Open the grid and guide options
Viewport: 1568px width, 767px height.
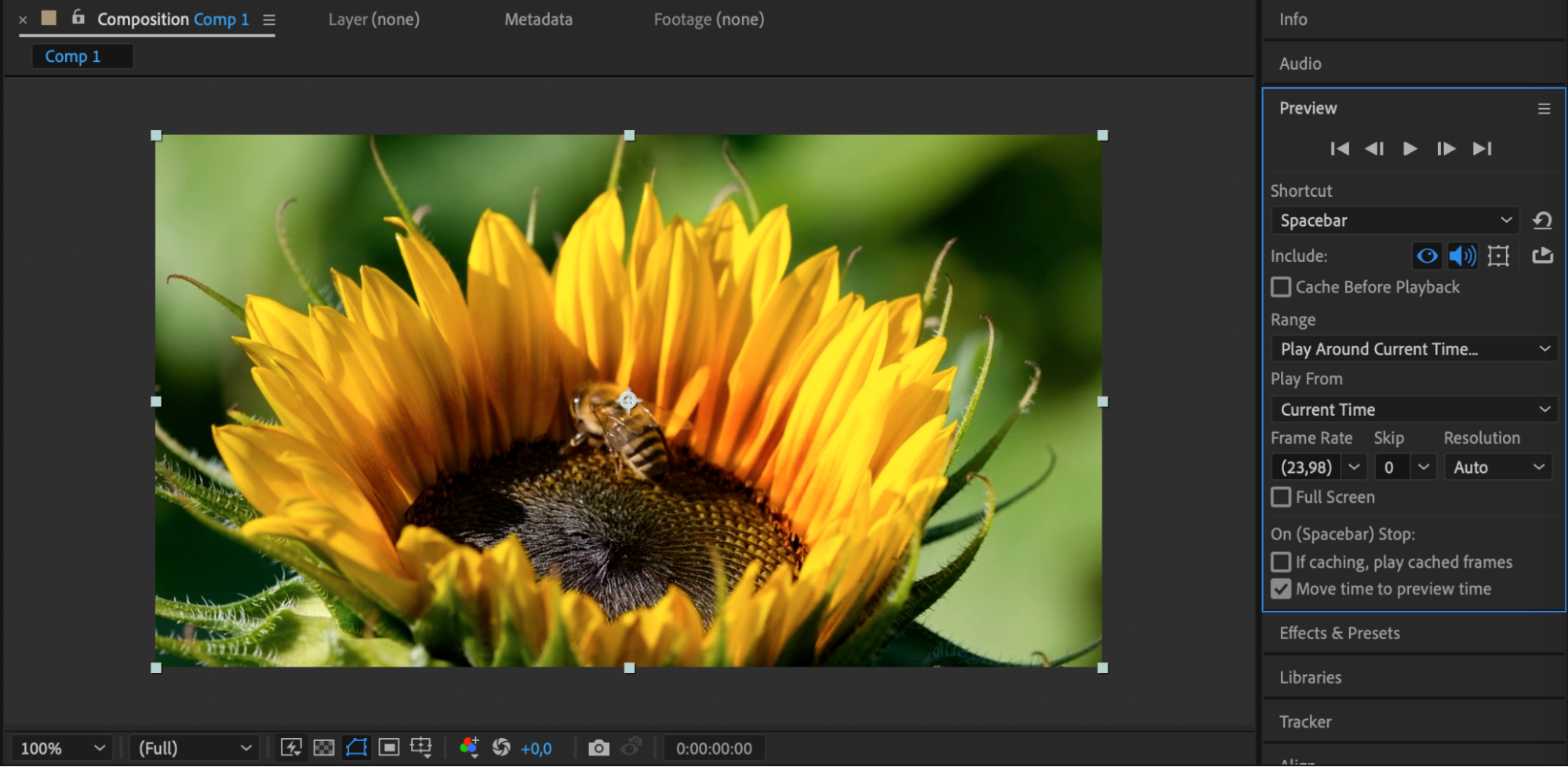tap(421, 748)
